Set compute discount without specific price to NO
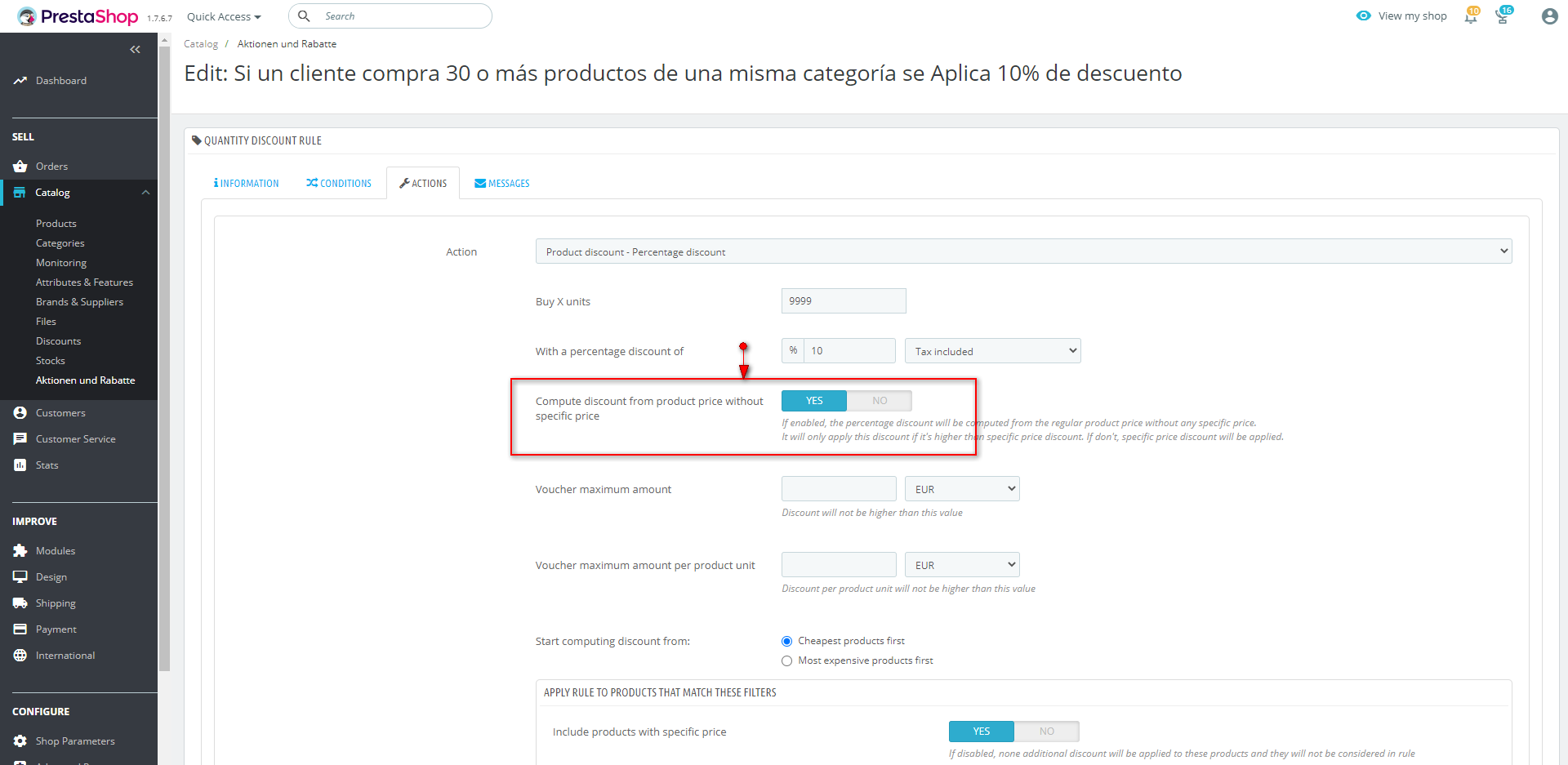The width and height of the screenshot is (1568, 765). pyautogui.click(x=880, y=401)
